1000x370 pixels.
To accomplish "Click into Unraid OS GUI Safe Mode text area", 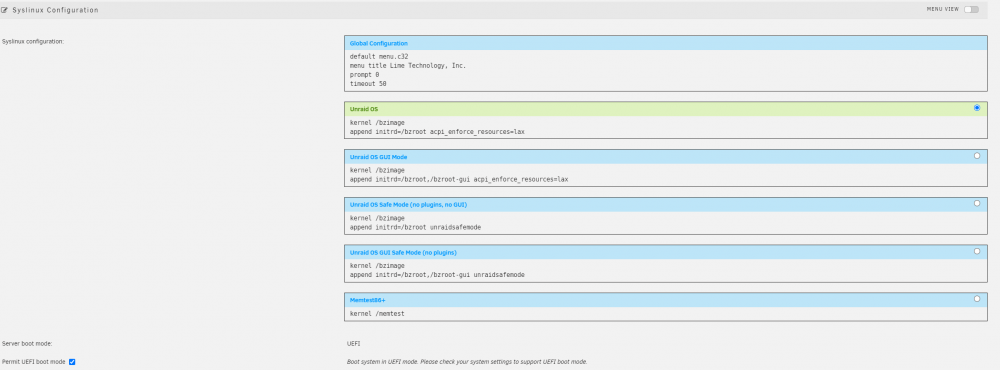I will click(x=665, y=270).
